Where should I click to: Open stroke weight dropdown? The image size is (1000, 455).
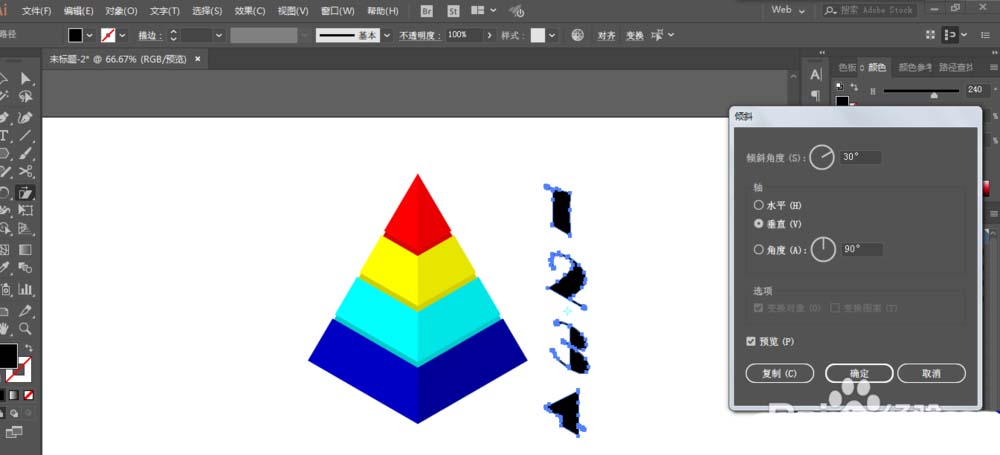(x=219, y=35)
